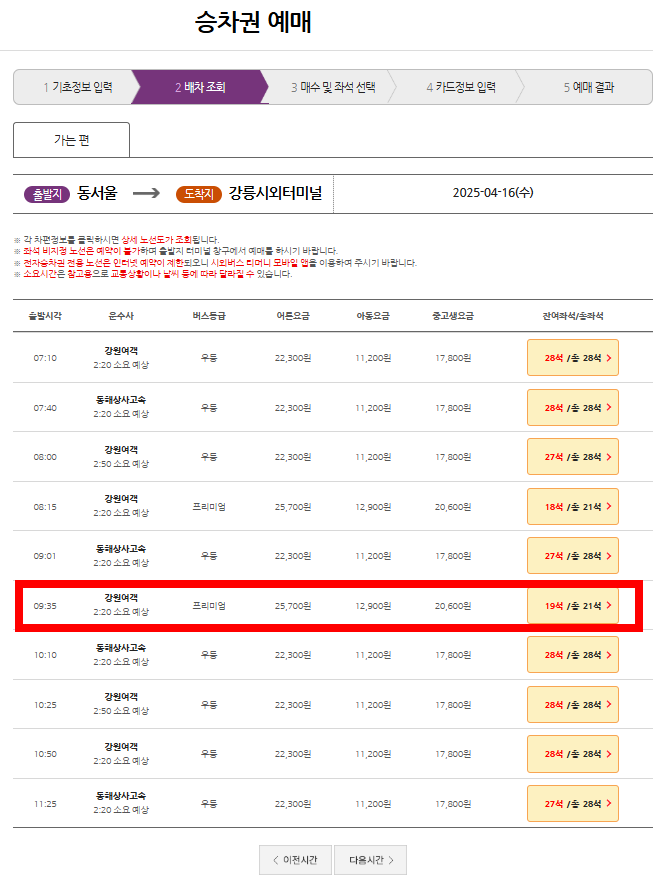
Task: Open the 10:25 departure seat button
Action: click(x=573, y=704)
